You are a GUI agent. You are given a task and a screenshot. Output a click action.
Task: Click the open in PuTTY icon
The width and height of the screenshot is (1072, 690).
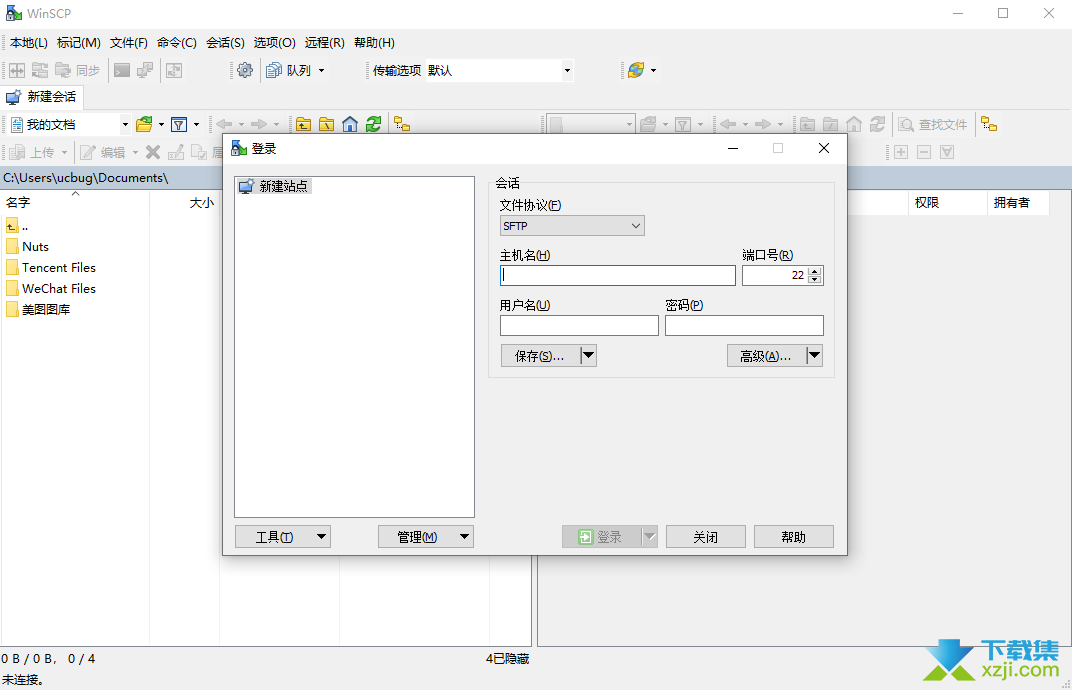145,70
